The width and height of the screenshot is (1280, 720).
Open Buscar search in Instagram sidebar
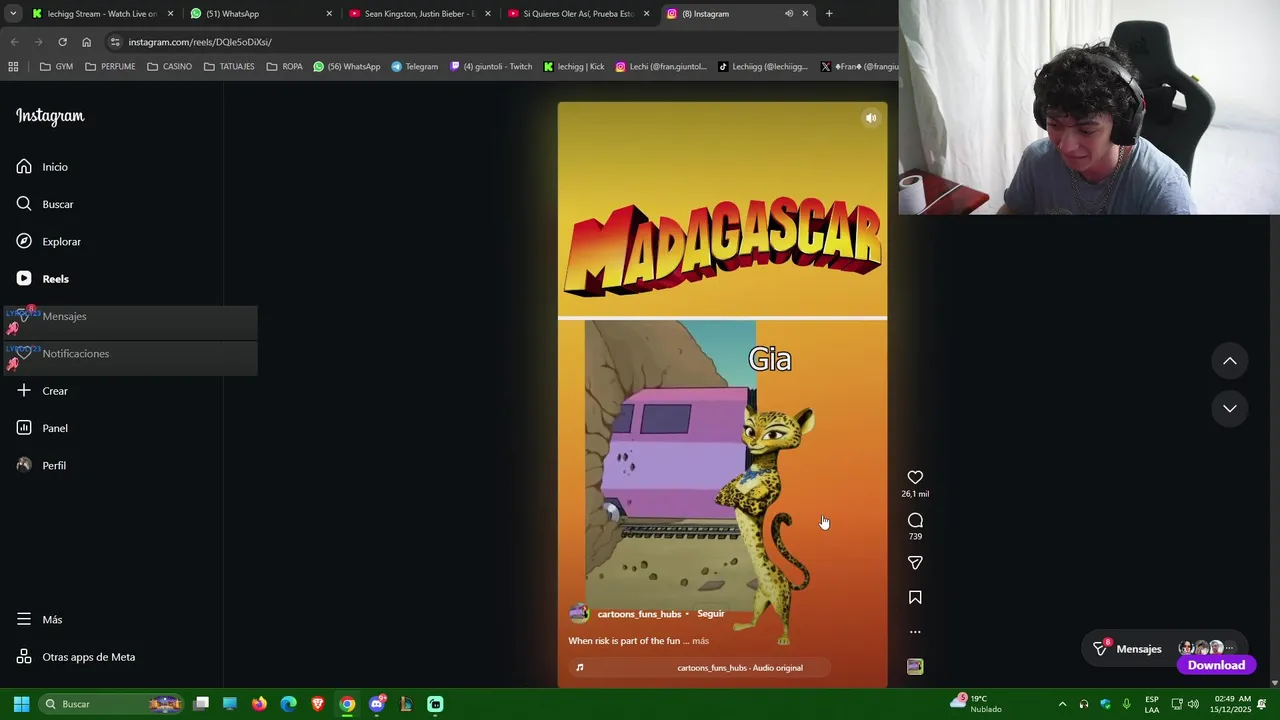pos(45,204)
